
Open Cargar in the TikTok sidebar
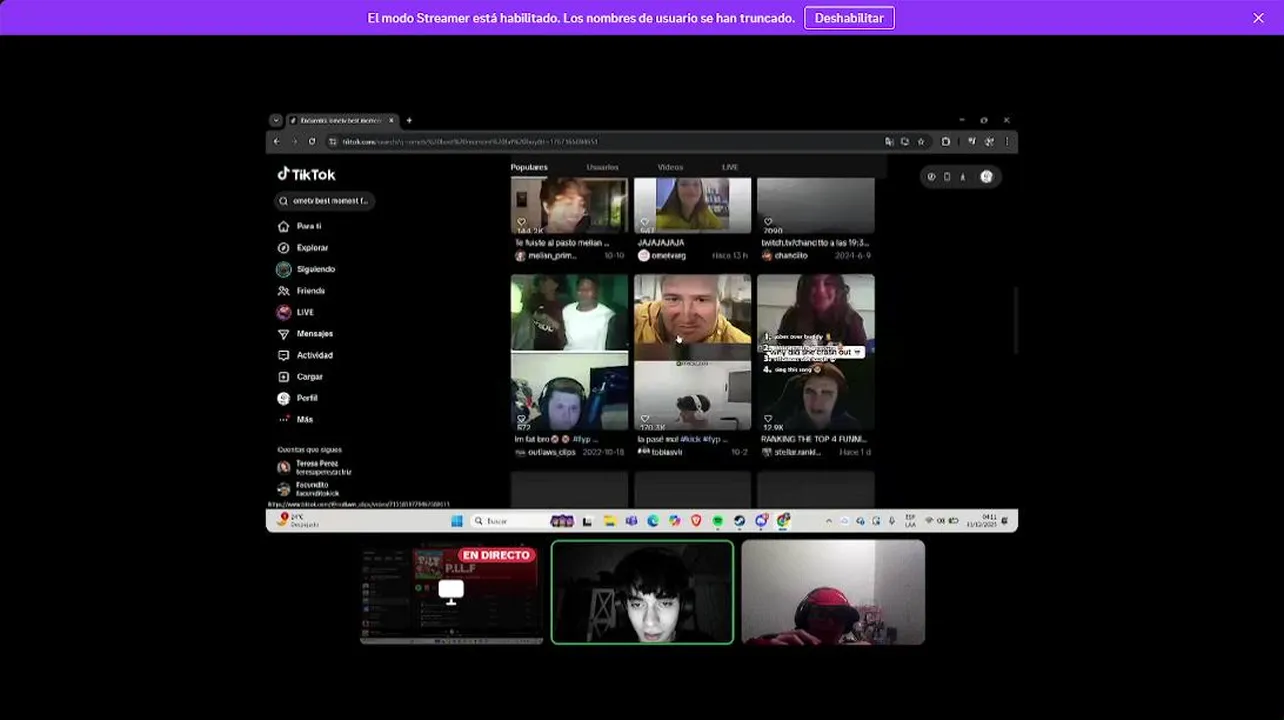[x=300, y=377]
